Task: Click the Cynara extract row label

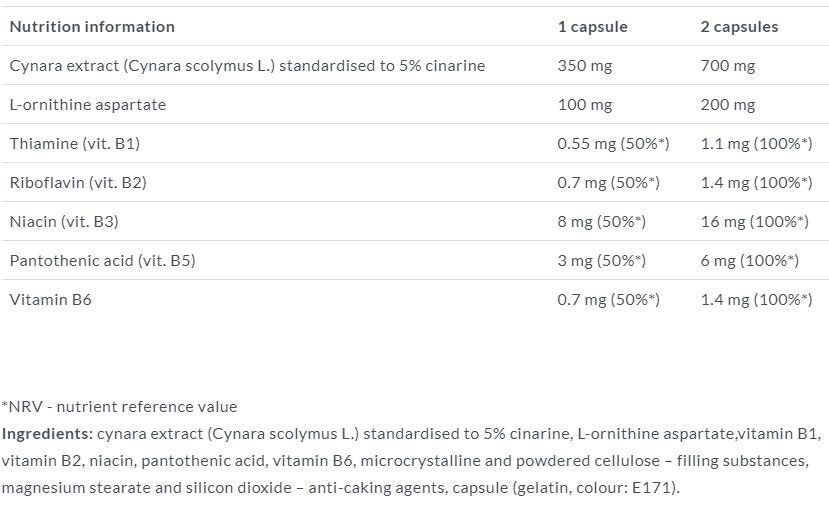Action: pos(247,66)
